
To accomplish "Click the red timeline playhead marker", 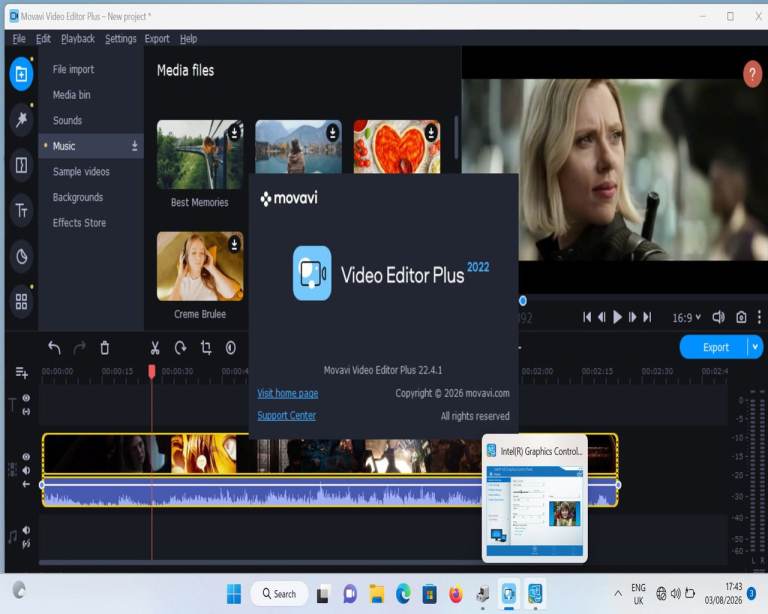I will [152, 372].
